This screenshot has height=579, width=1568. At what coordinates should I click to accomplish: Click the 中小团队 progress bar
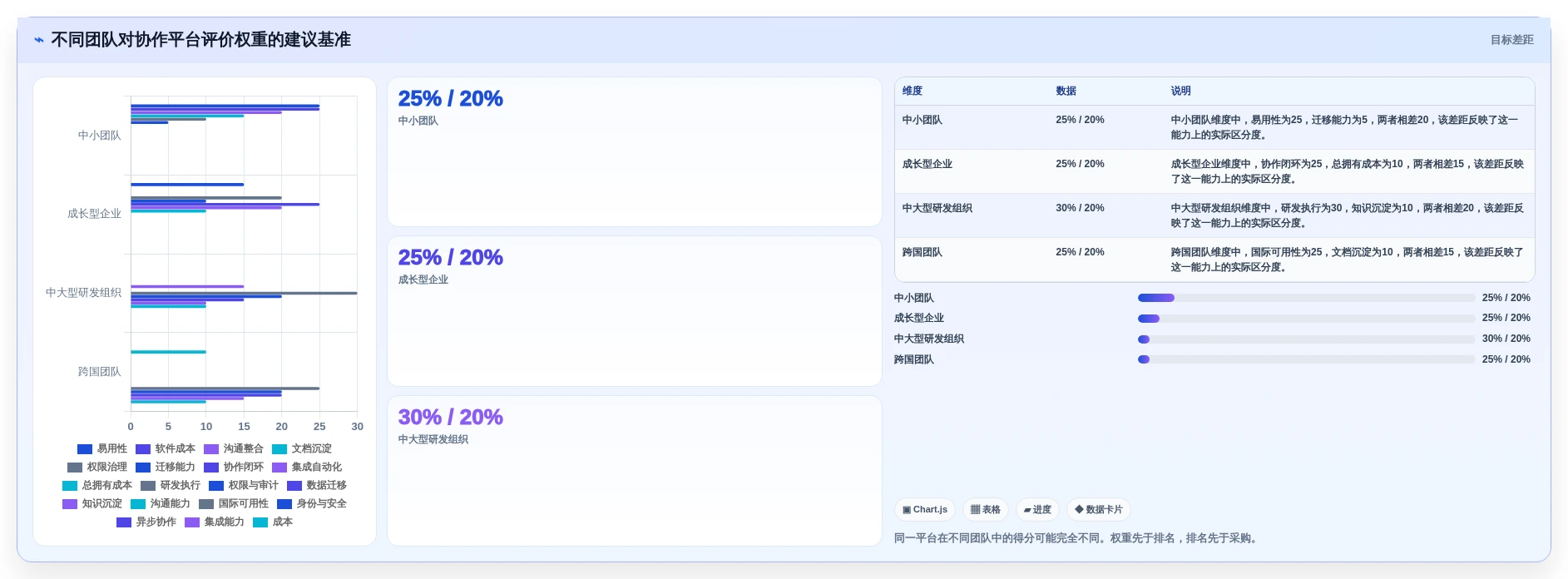coord(1306,298)
